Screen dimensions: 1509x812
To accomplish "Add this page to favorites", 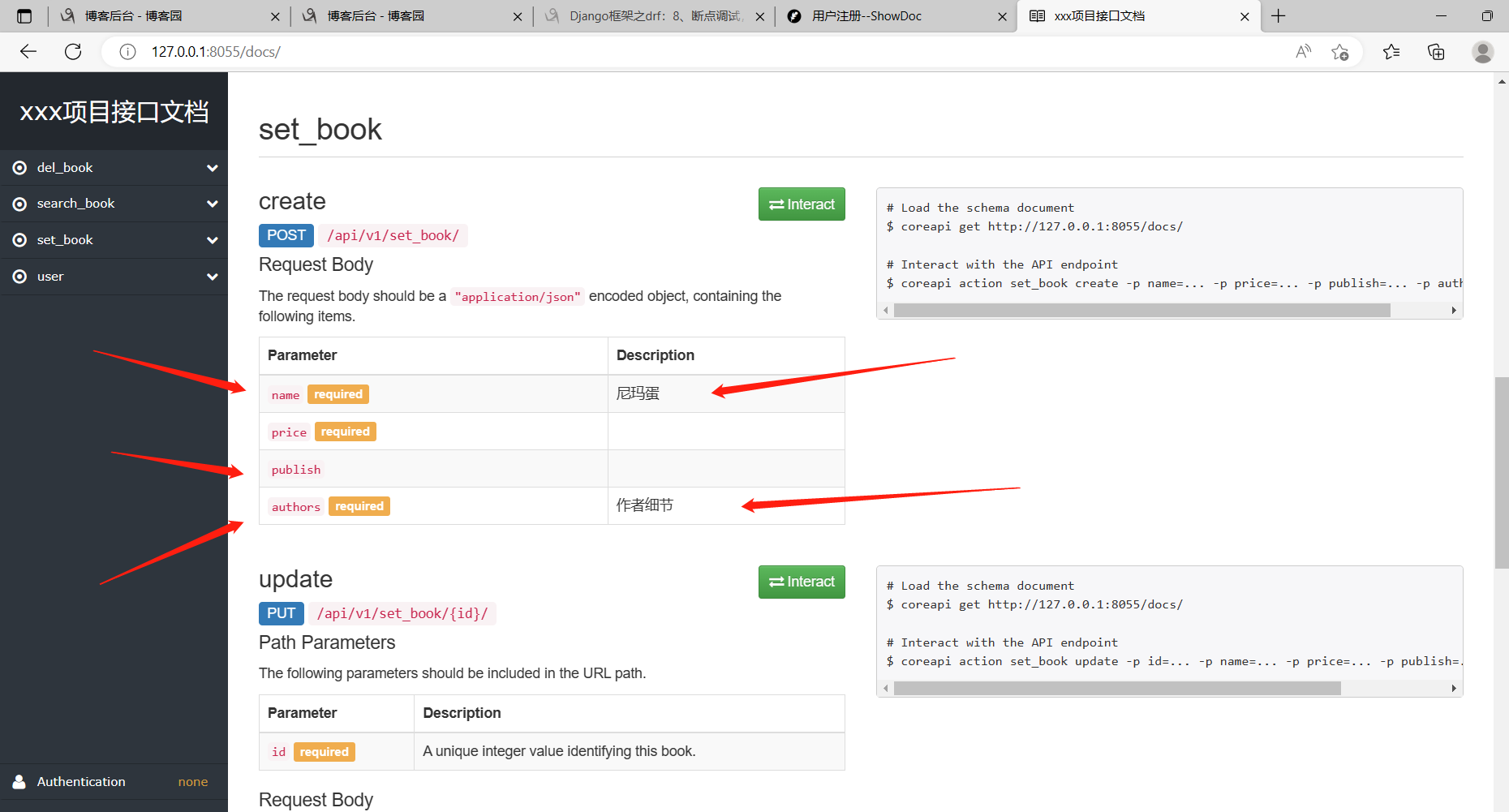I will tap(1340, 52).
